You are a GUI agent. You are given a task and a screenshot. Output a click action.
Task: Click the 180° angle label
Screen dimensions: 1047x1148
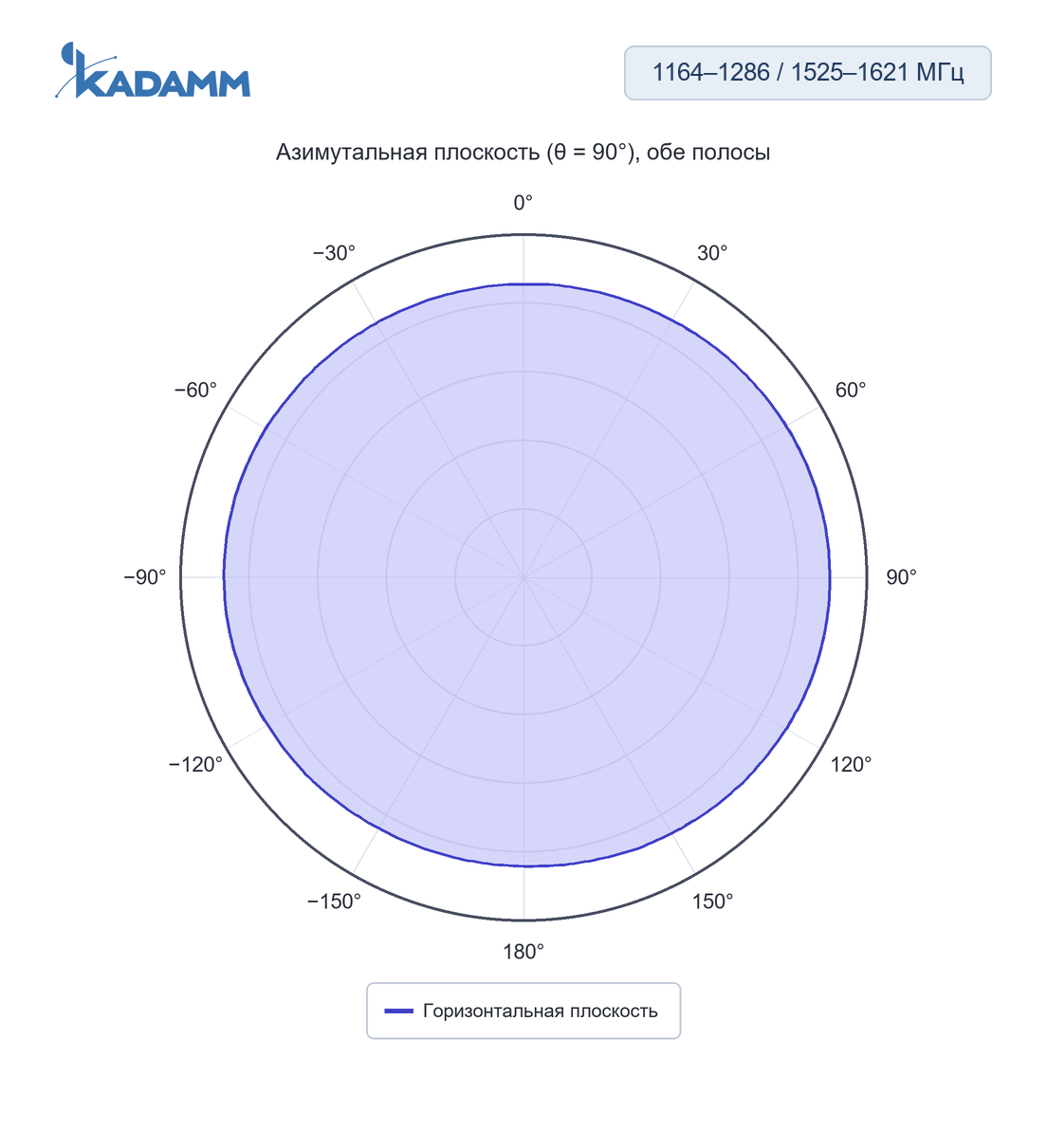(523, 952)
